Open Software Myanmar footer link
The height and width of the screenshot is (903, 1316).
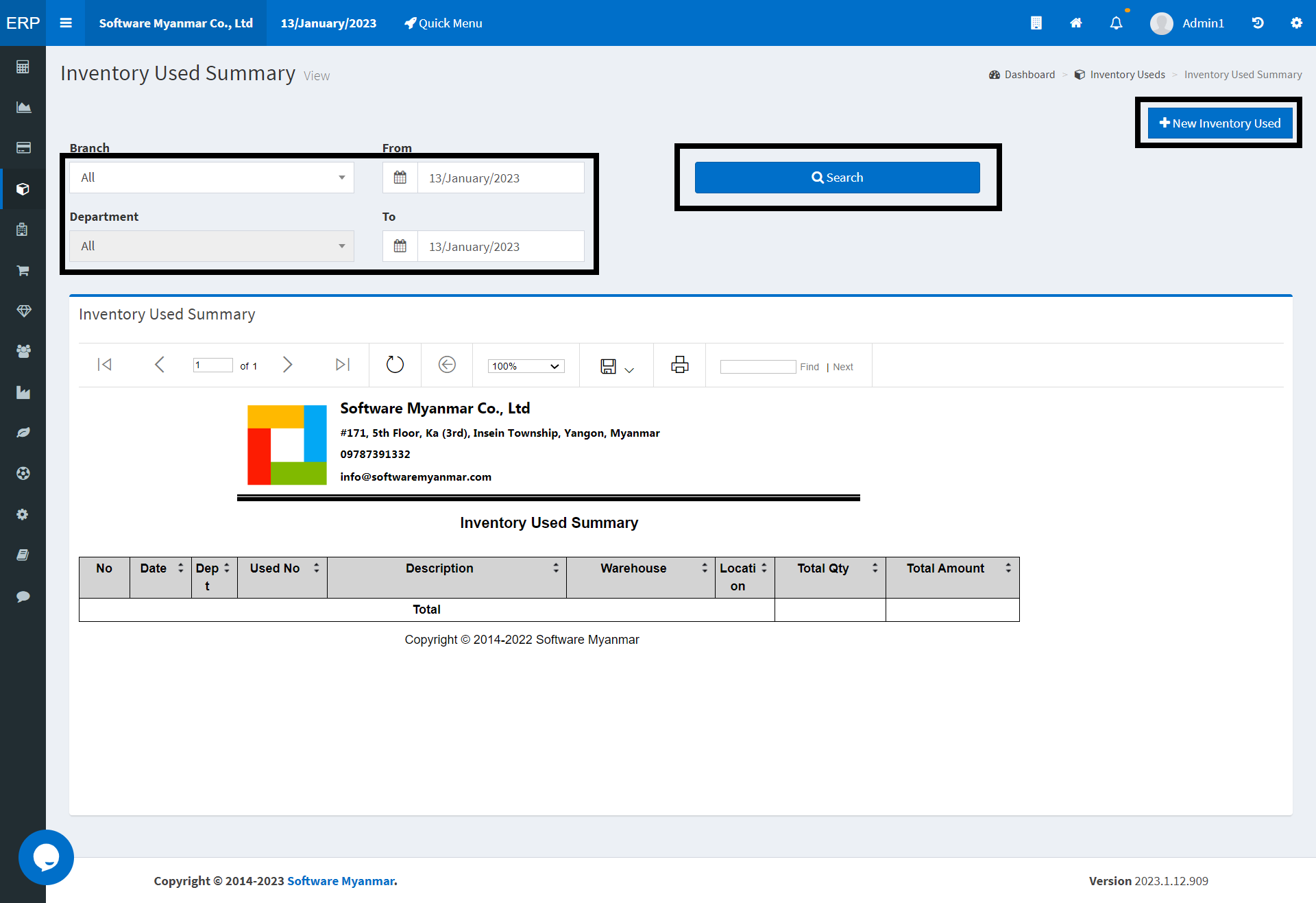click(x=342, y=881)
